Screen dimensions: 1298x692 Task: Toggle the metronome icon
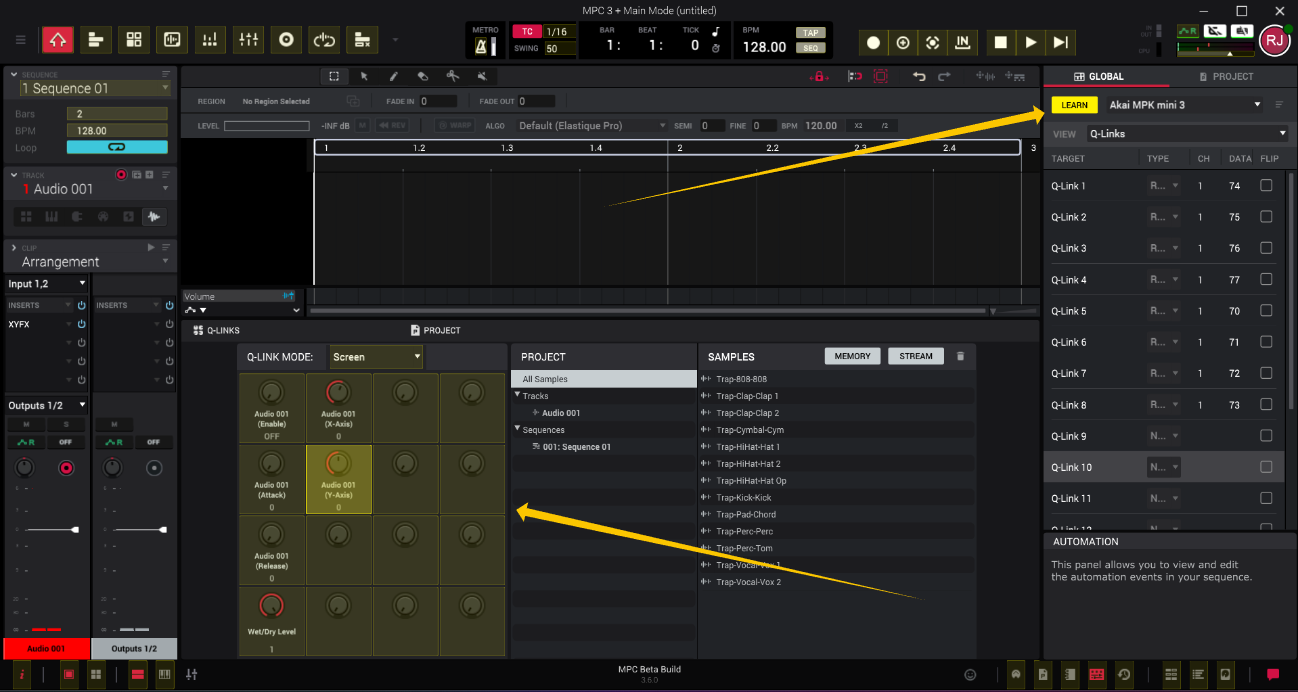484,44
